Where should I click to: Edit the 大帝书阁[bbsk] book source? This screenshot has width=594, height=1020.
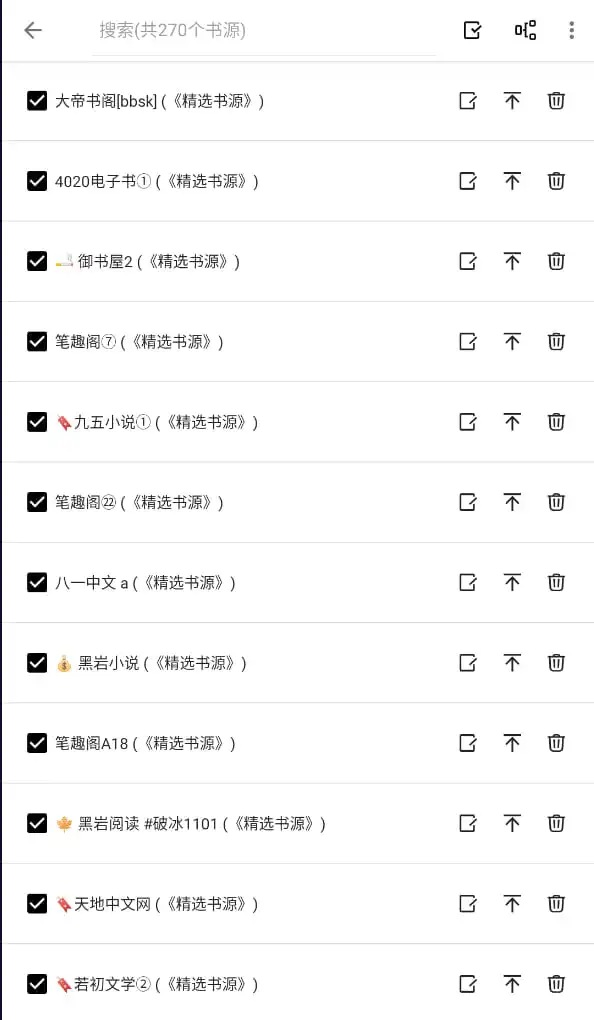(468, 101)
